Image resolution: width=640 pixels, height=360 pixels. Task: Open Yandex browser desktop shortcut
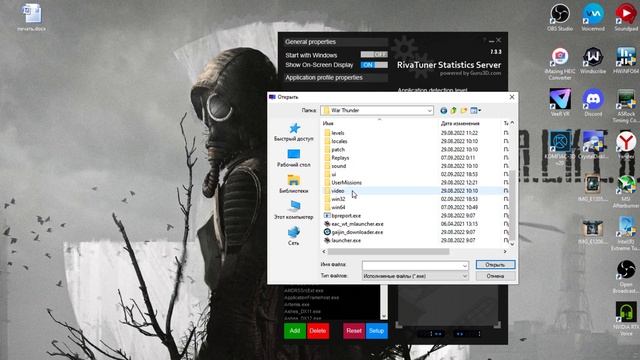pos(626,145)
